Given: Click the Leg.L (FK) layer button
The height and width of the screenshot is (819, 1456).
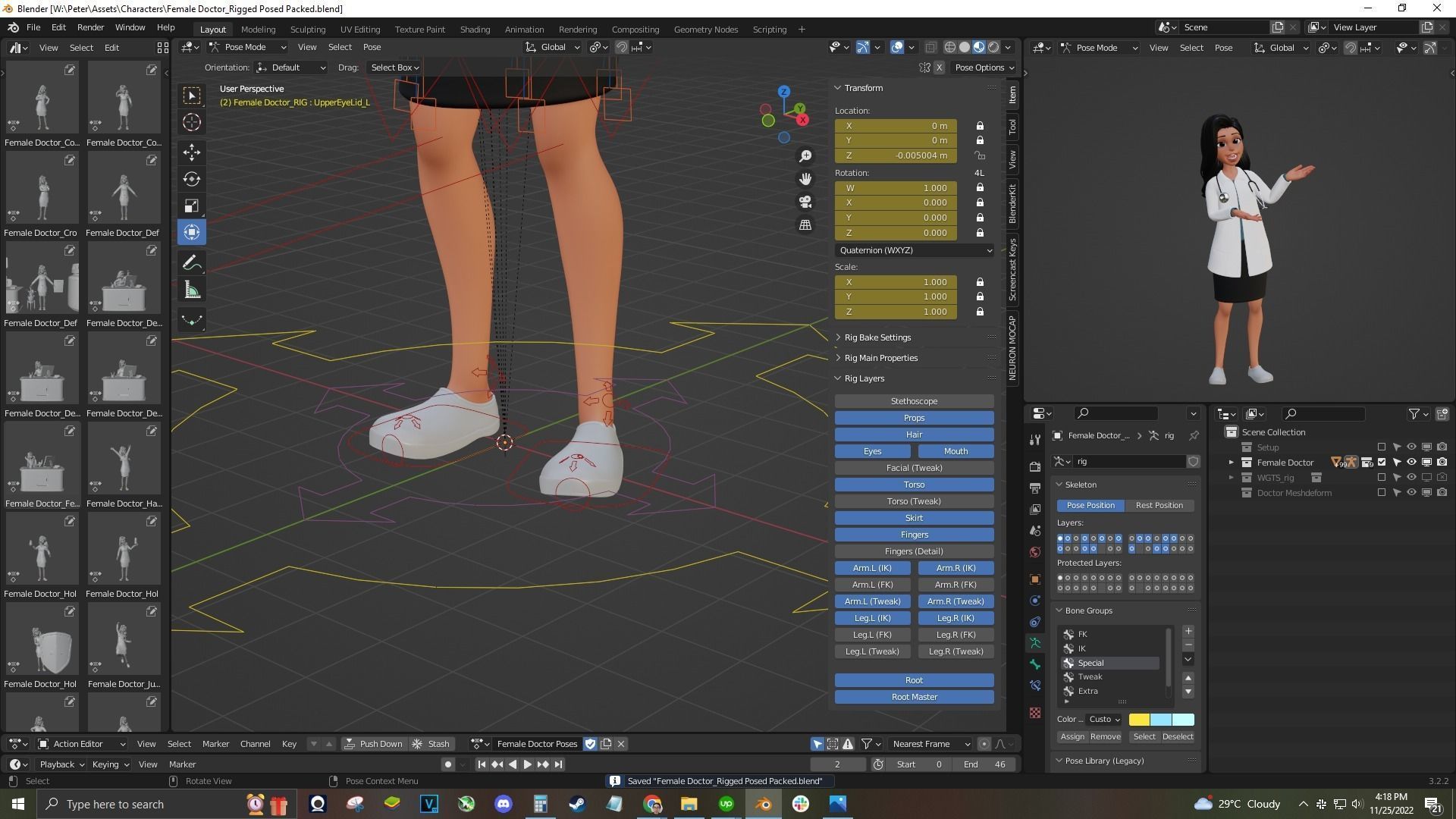Looking at the screenshot, I should (872, 635).
